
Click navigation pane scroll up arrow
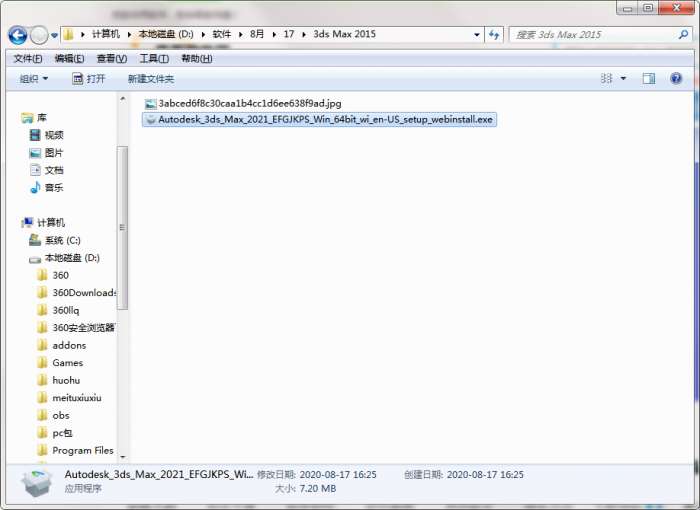point(123,98)
